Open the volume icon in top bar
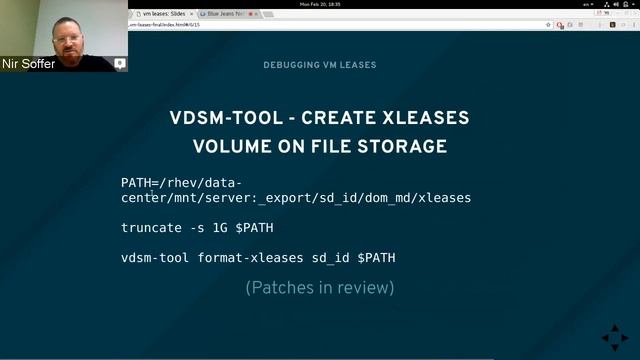Image resolution: width=640 pixels, height=360 pixels. 616,4
